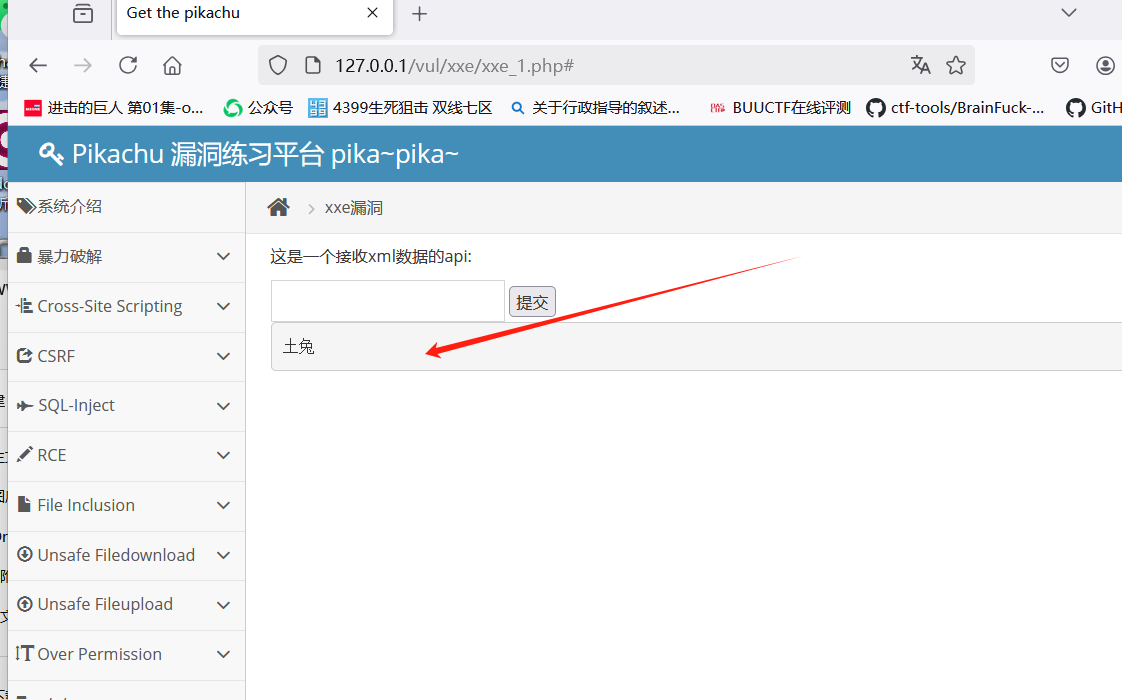Open the 进击的巨人 第01集 bookmark
The width and height of the screenshot is (1122, 700).
(114, 108)
